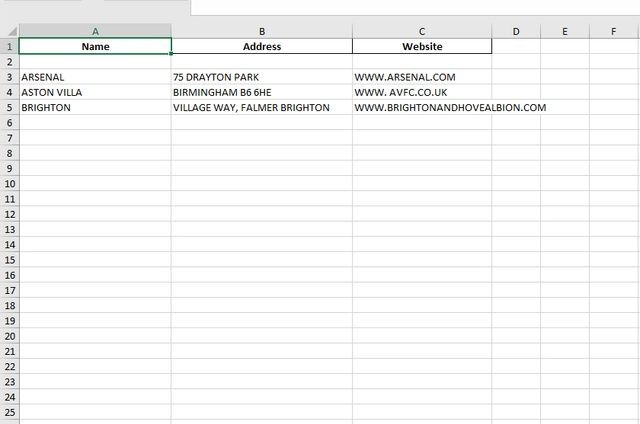The width and height of the screenshot is (640, 424).
Task: Select column B header
Action: coord(261,31)
